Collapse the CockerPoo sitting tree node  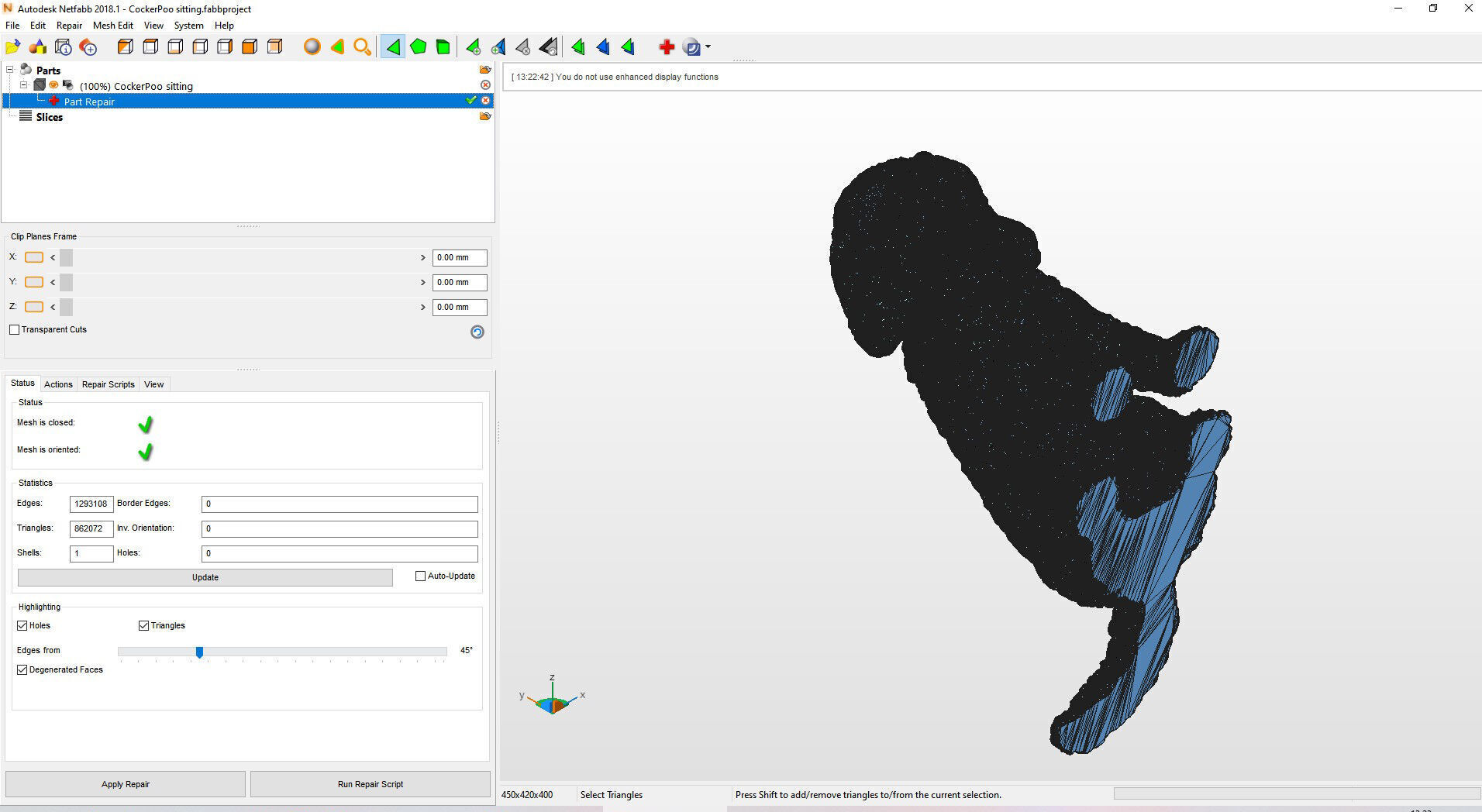click(24, 85)
